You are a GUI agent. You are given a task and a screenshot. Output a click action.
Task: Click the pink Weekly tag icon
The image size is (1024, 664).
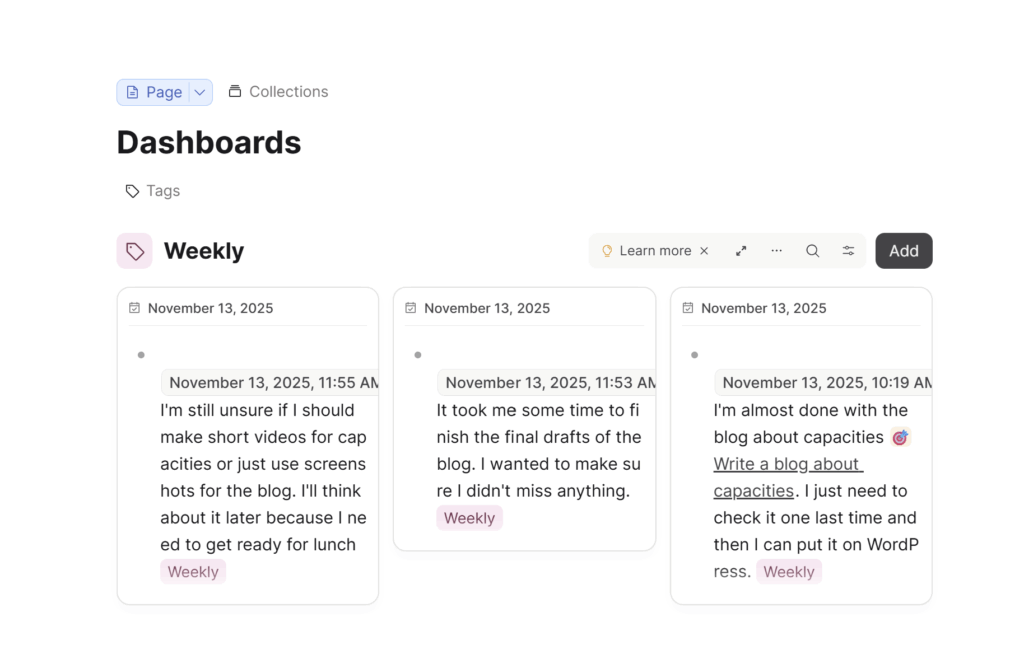pyautogui.click(x=135, y=251)
